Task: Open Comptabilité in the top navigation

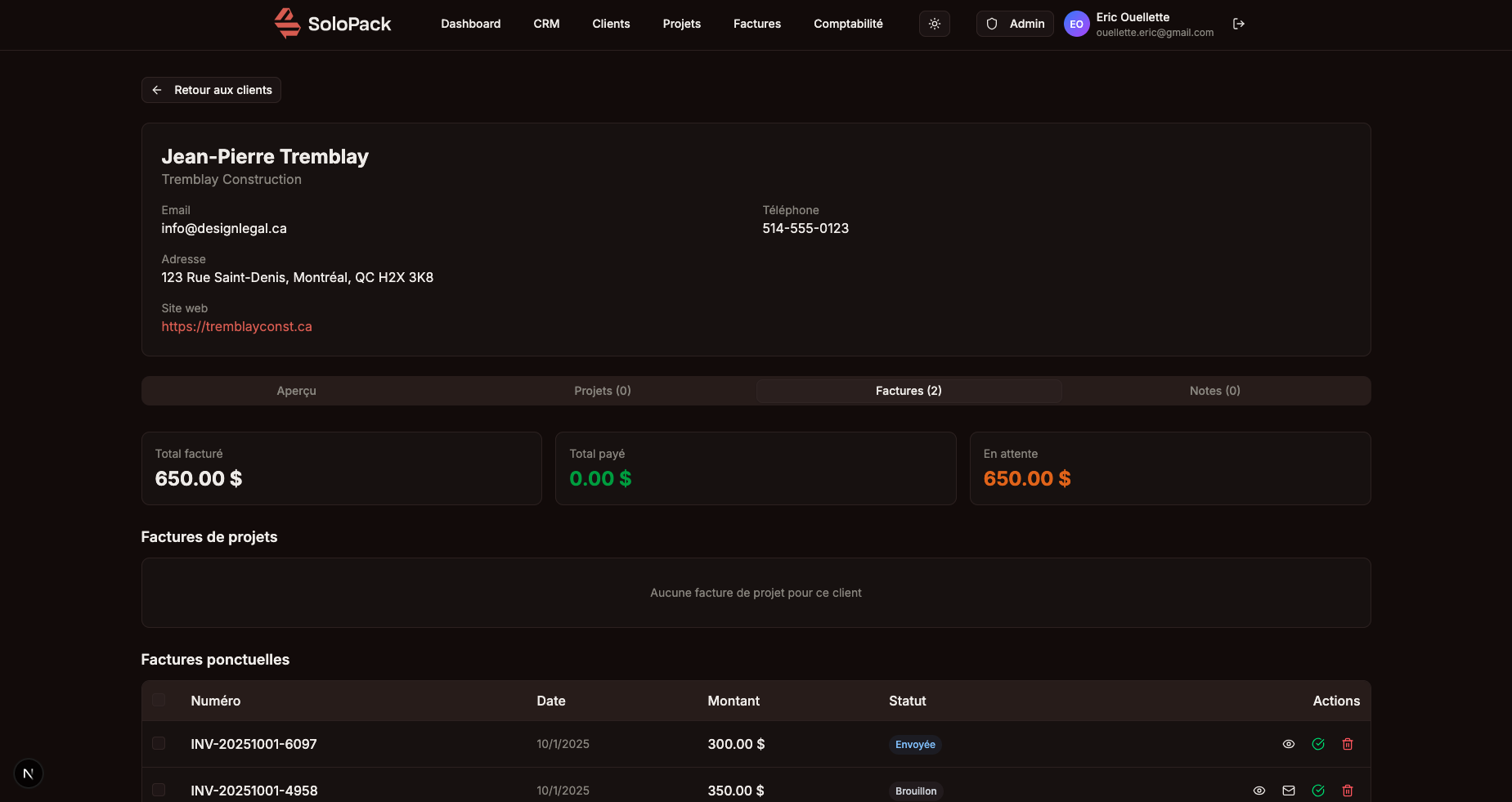Action: (x=848, y=24)
